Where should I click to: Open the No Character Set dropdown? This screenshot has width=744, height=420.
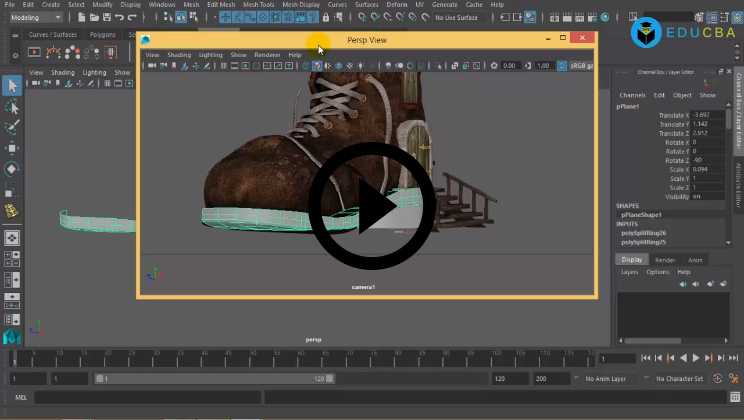[679, 379]
